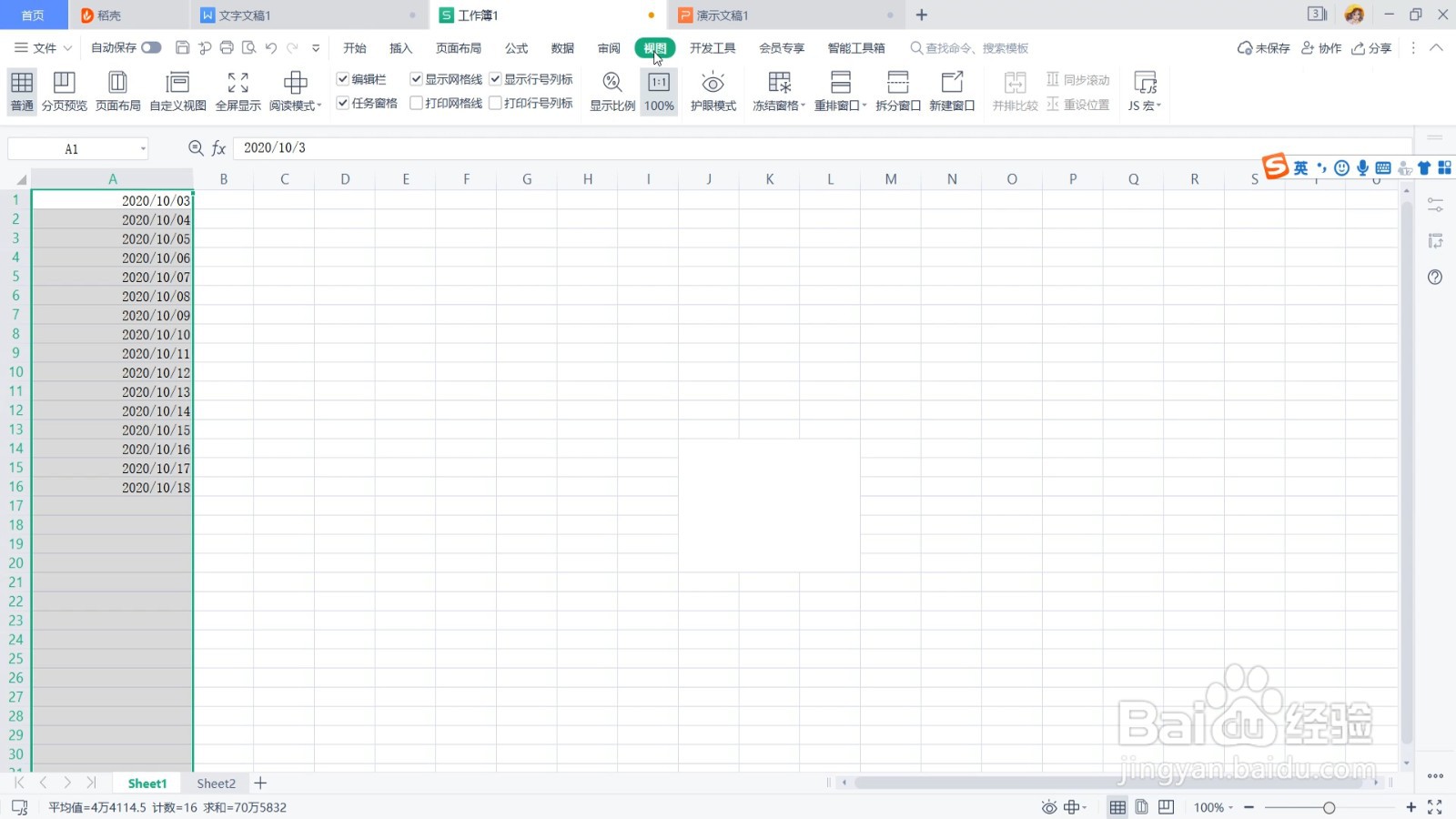
Task: Undo the last action
Action: point(271,48)
